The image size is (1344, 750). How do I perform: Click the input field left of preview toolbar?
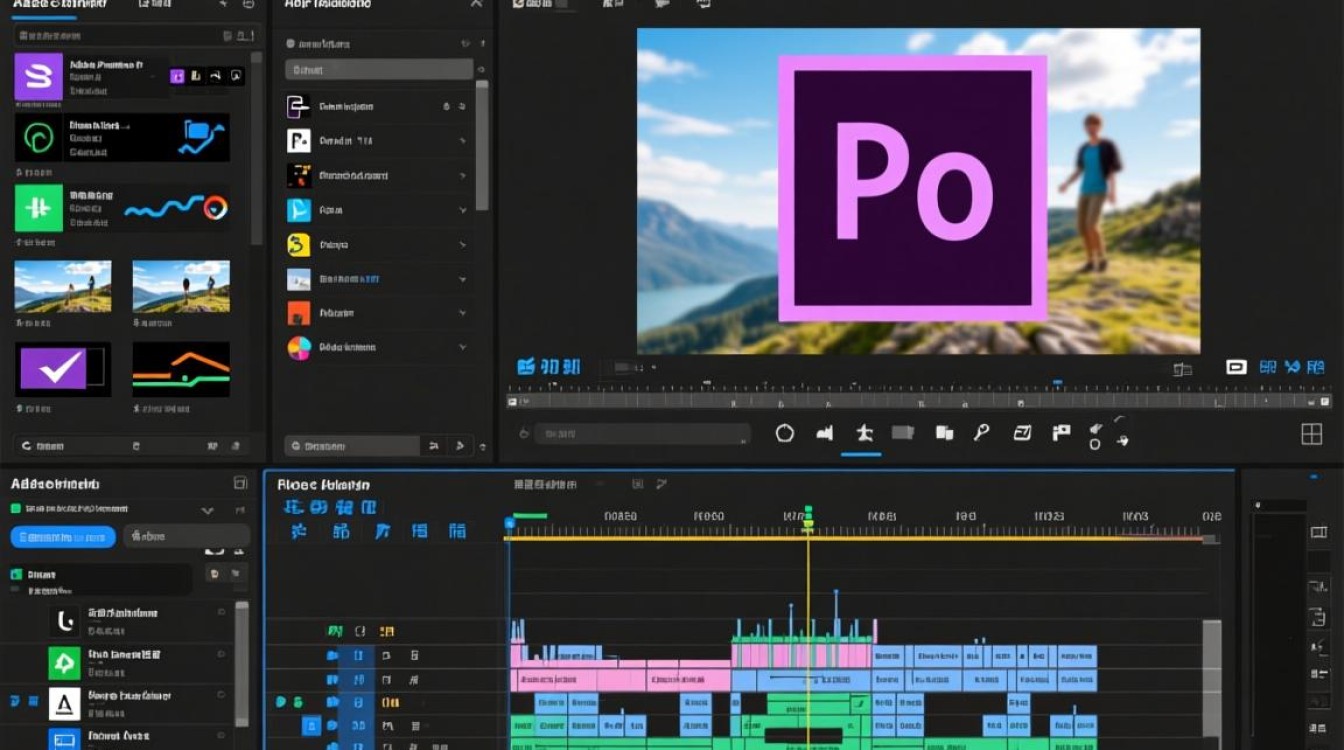[642, 433]
